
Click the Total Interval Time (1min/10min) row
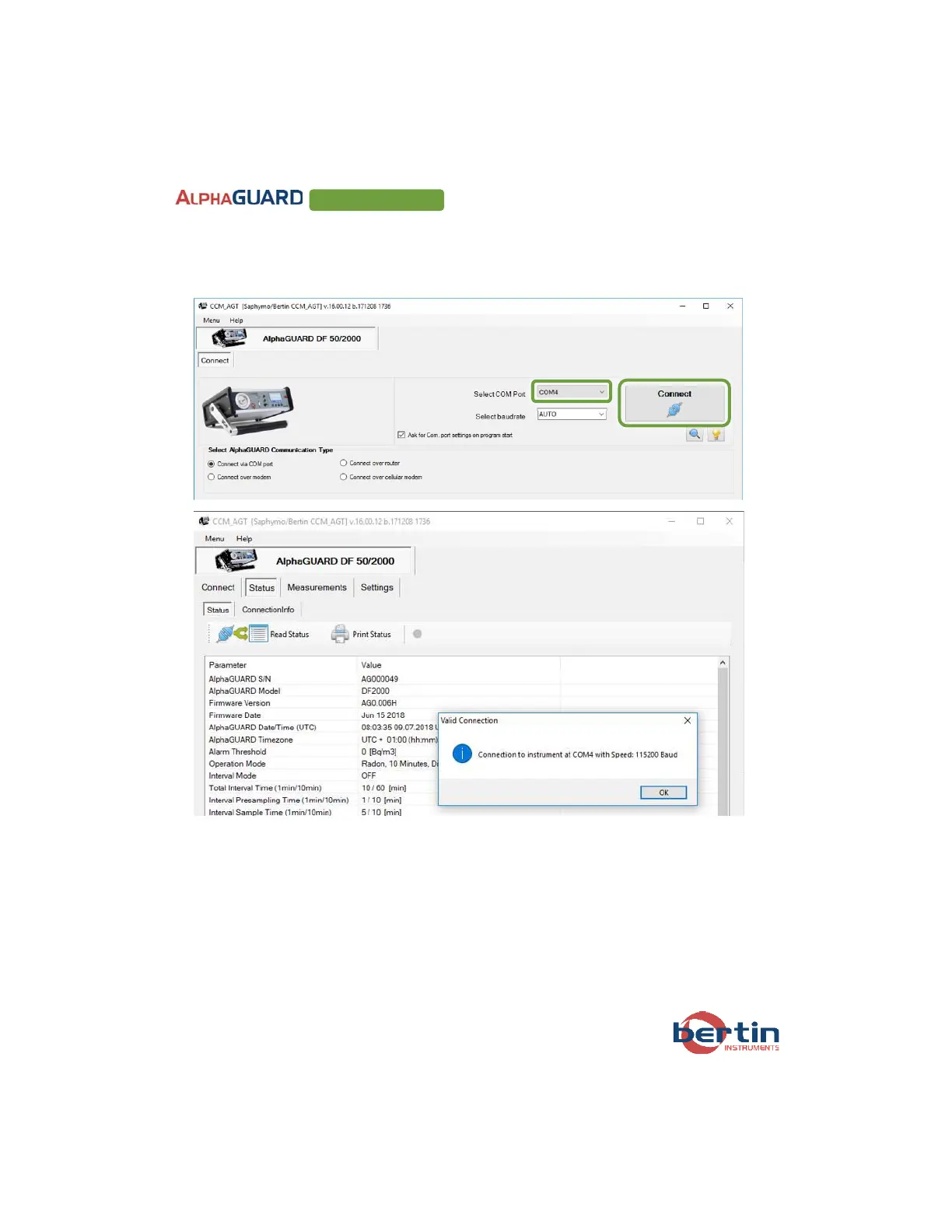pyautogui.click(x=321, y=788)
